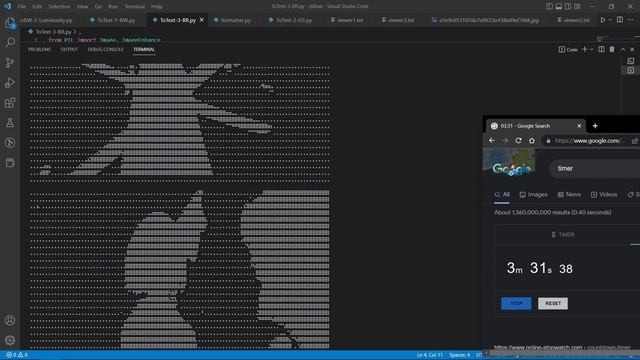The image size is (640, 360).
Task: Open the run button dropdown arrow
Action: click(610, 20)
